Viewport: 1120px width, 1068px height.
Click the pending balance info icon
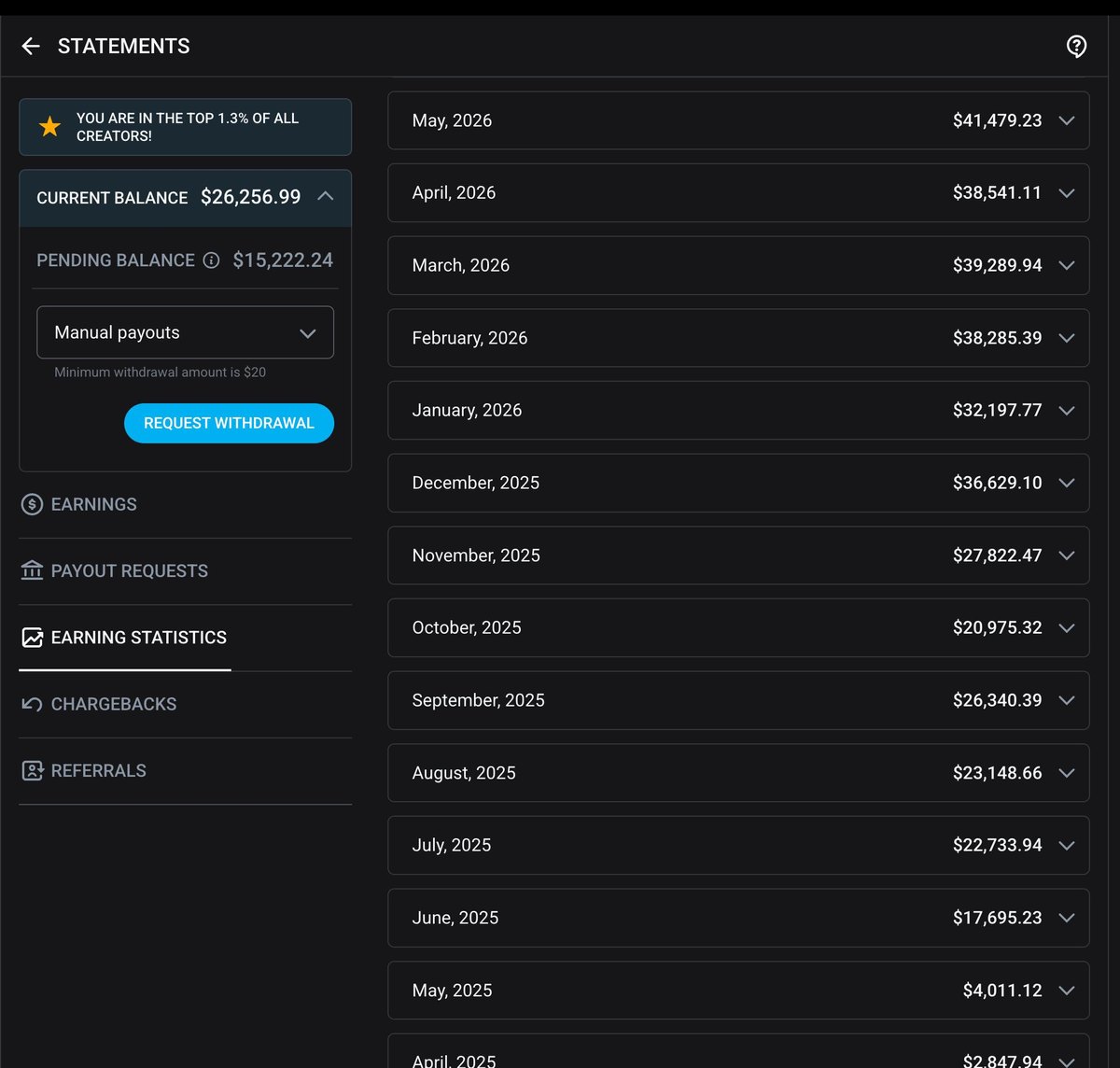(x=212, y=260)
